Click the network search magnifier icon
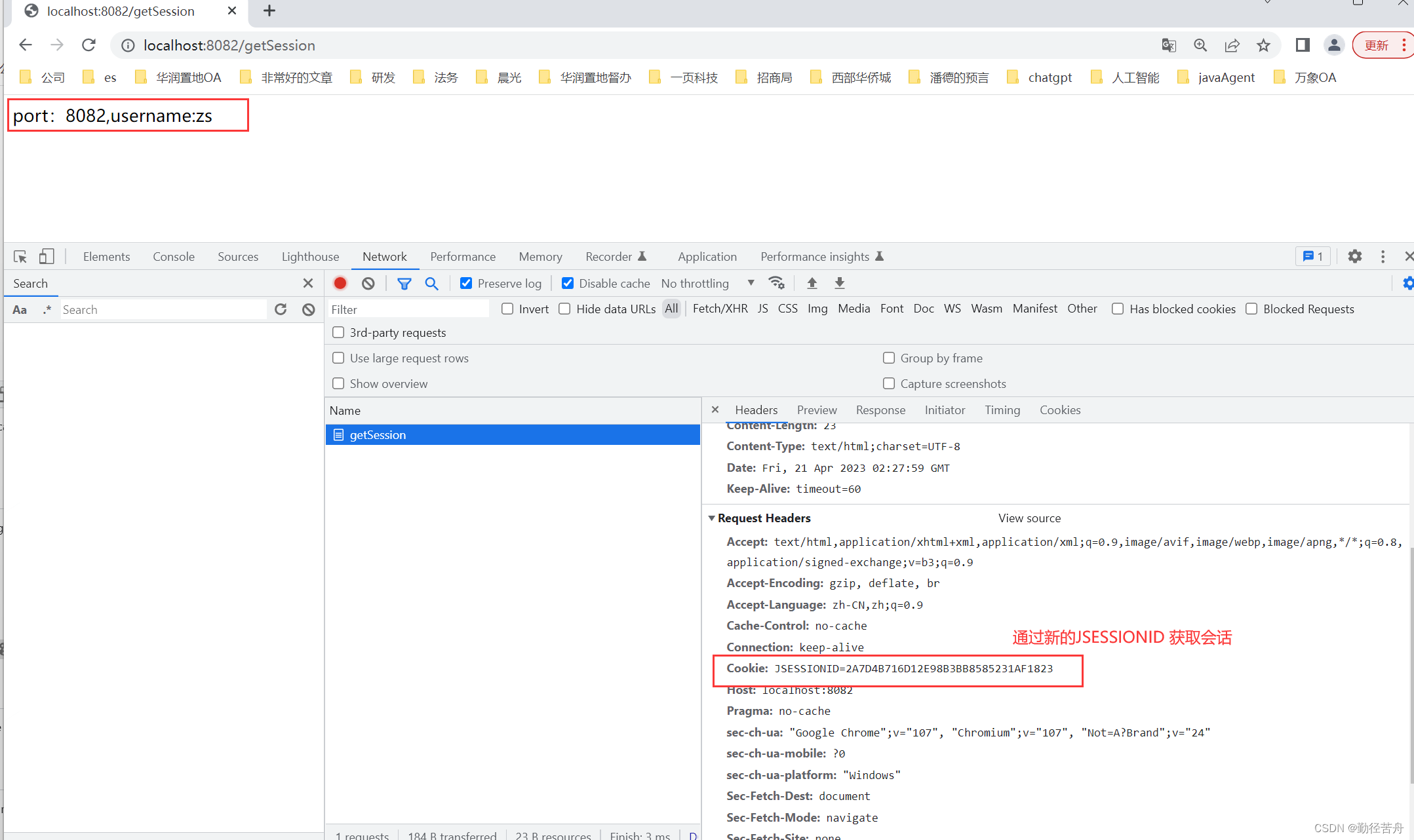The image size is (1414, 840). point(431,283)
